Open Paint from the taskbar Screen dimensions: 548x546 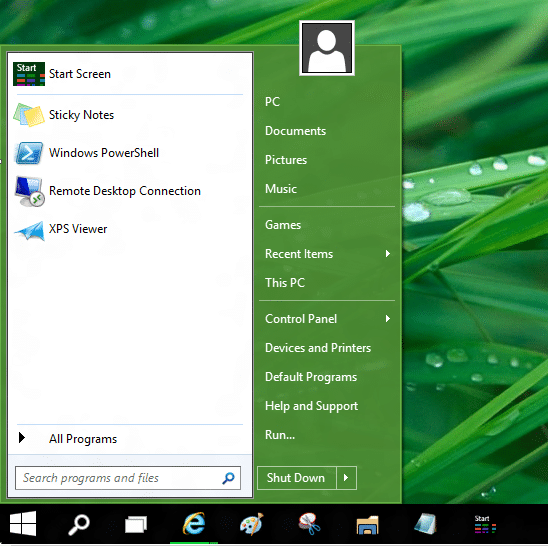point(252,524)
